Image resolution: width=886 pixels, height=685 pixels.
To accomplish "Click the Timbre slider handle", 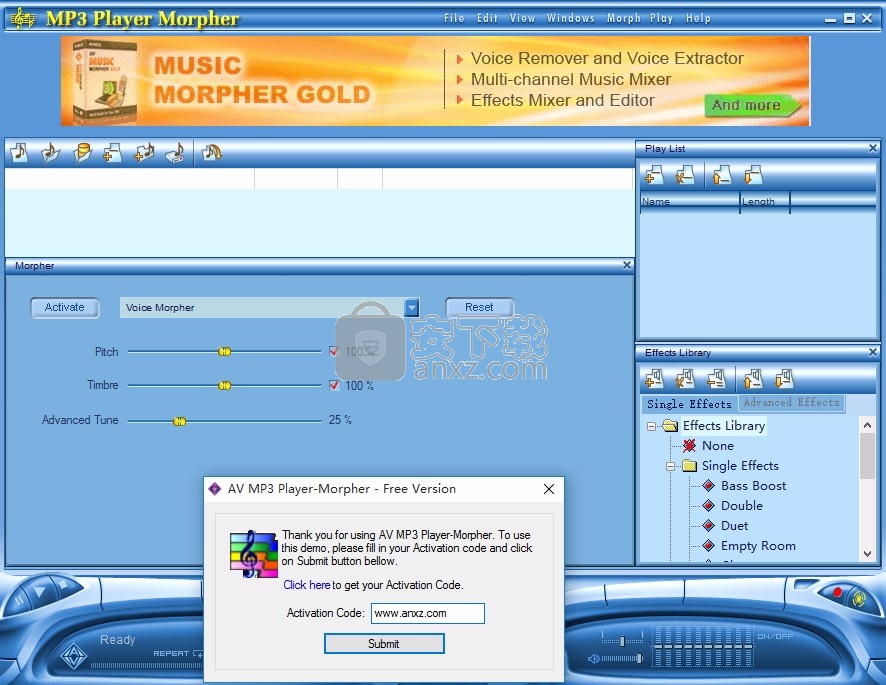I will 224,385.
